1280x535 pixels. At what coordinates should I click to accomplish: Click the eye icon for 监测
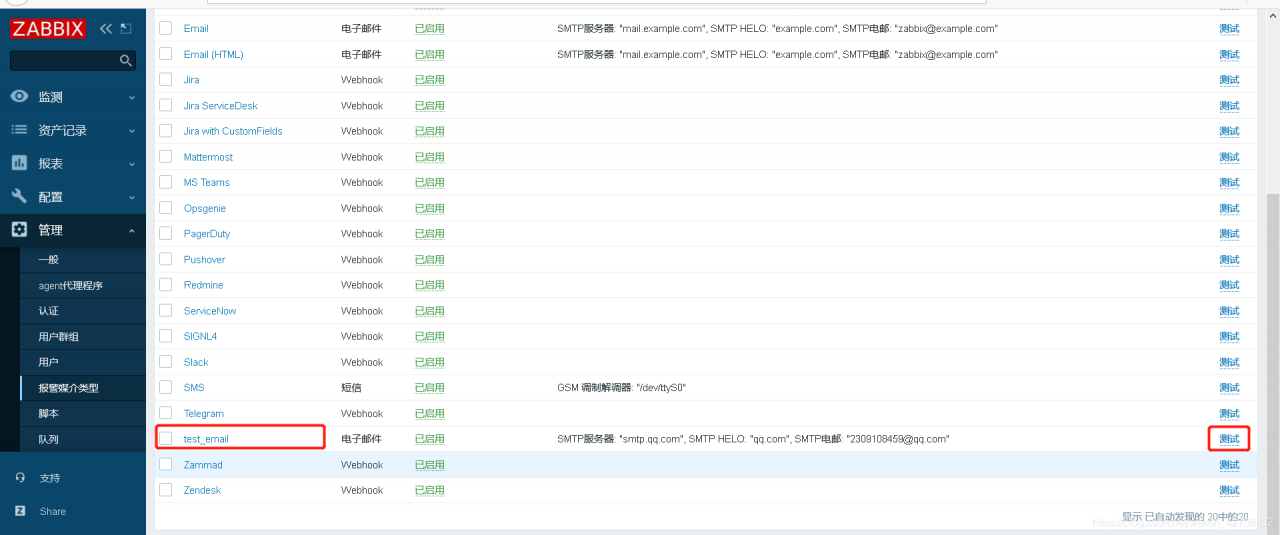pyautogui.click(x=19, y=97)
